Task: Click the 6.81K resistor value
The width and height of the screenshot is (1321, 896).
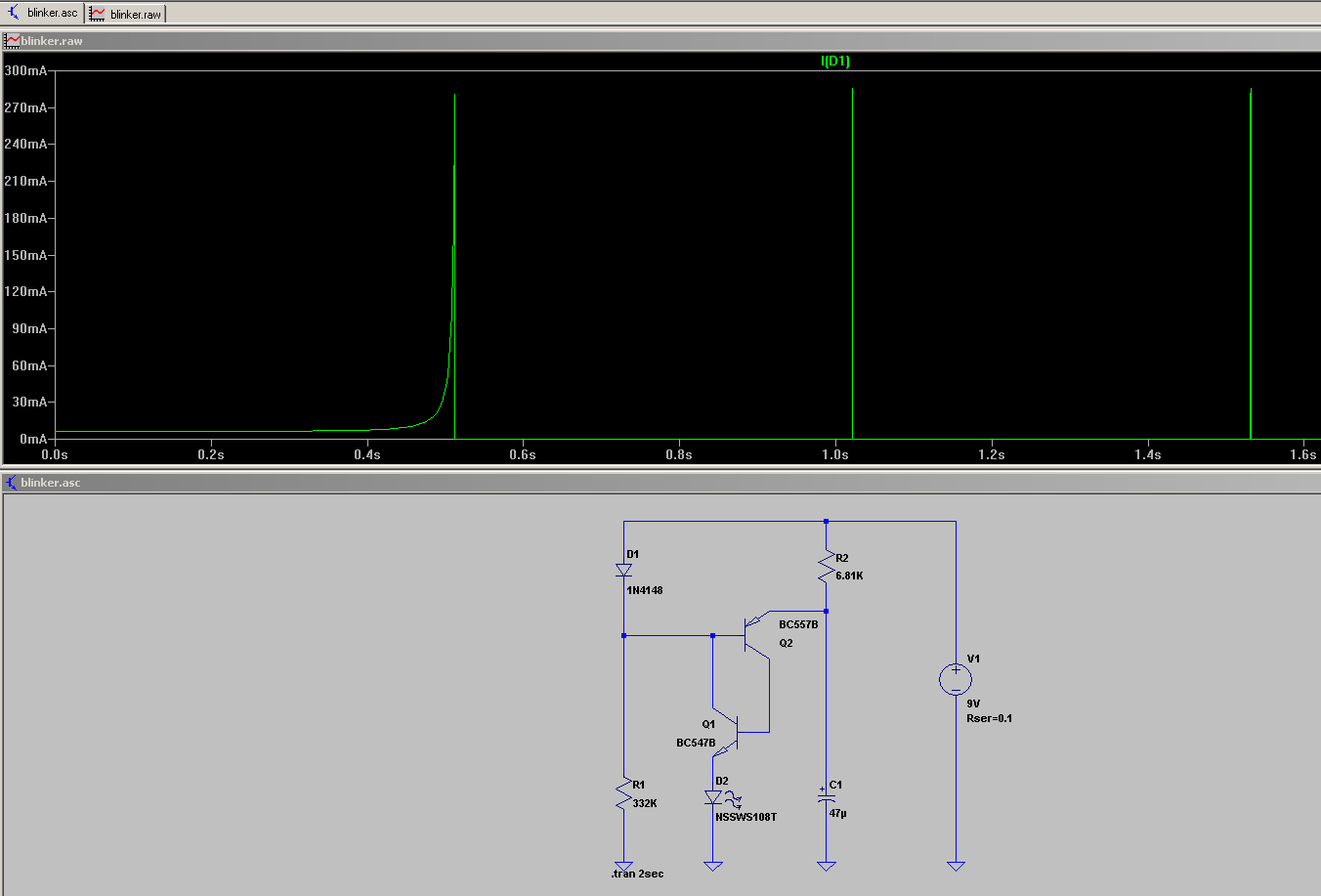Action: 849,576
